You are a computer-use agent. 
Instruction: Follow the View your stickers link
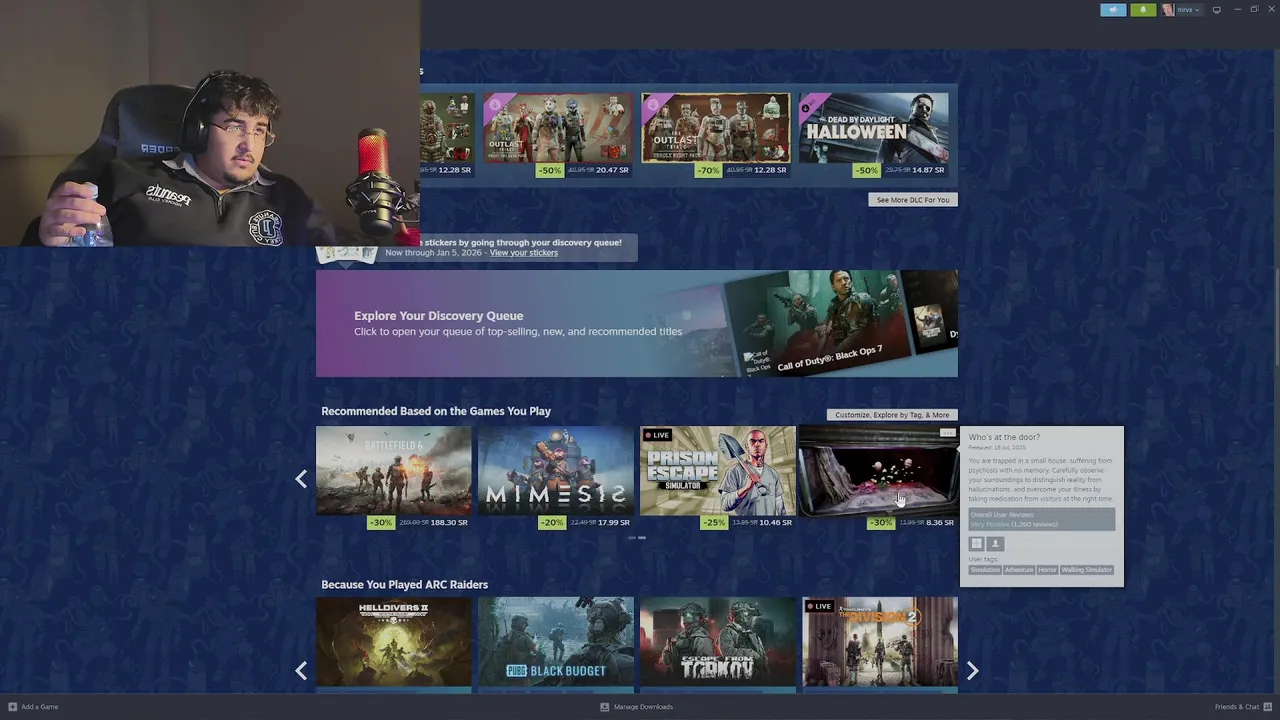[x=524, y=253]
